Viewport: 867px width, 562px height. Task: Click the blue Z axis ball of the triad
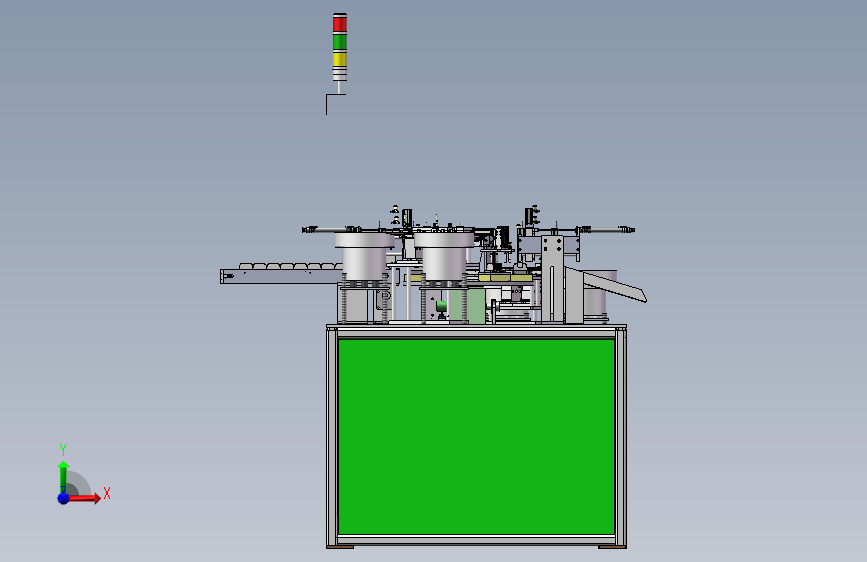point(64,498)
